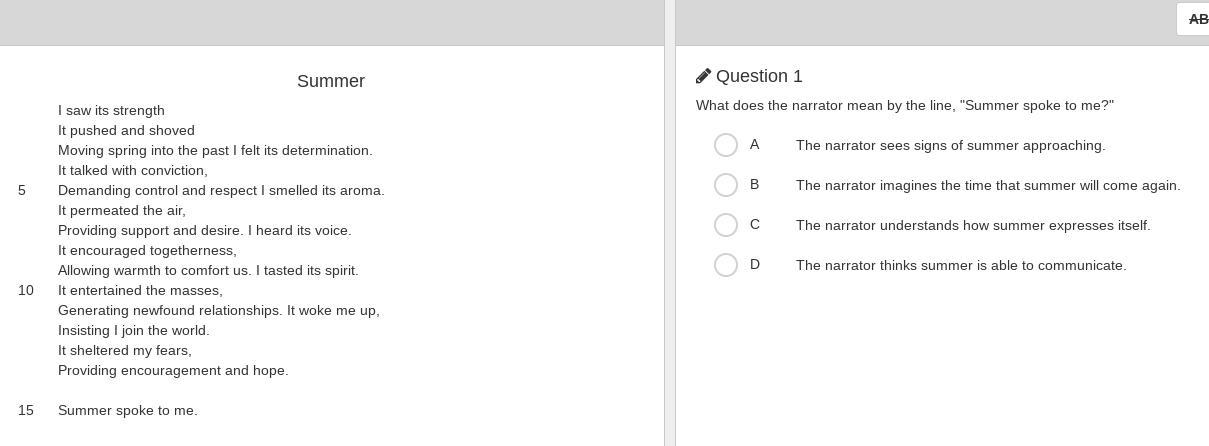Screen dimensions: 1209x446
Task: Click line number 5 in the poem
Action: 22,190
